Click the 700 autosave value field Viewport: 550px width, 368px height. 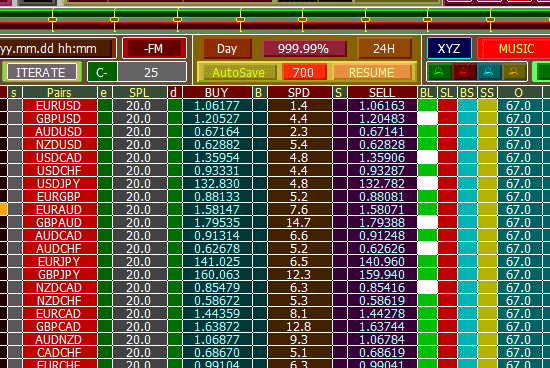point(303,72)
